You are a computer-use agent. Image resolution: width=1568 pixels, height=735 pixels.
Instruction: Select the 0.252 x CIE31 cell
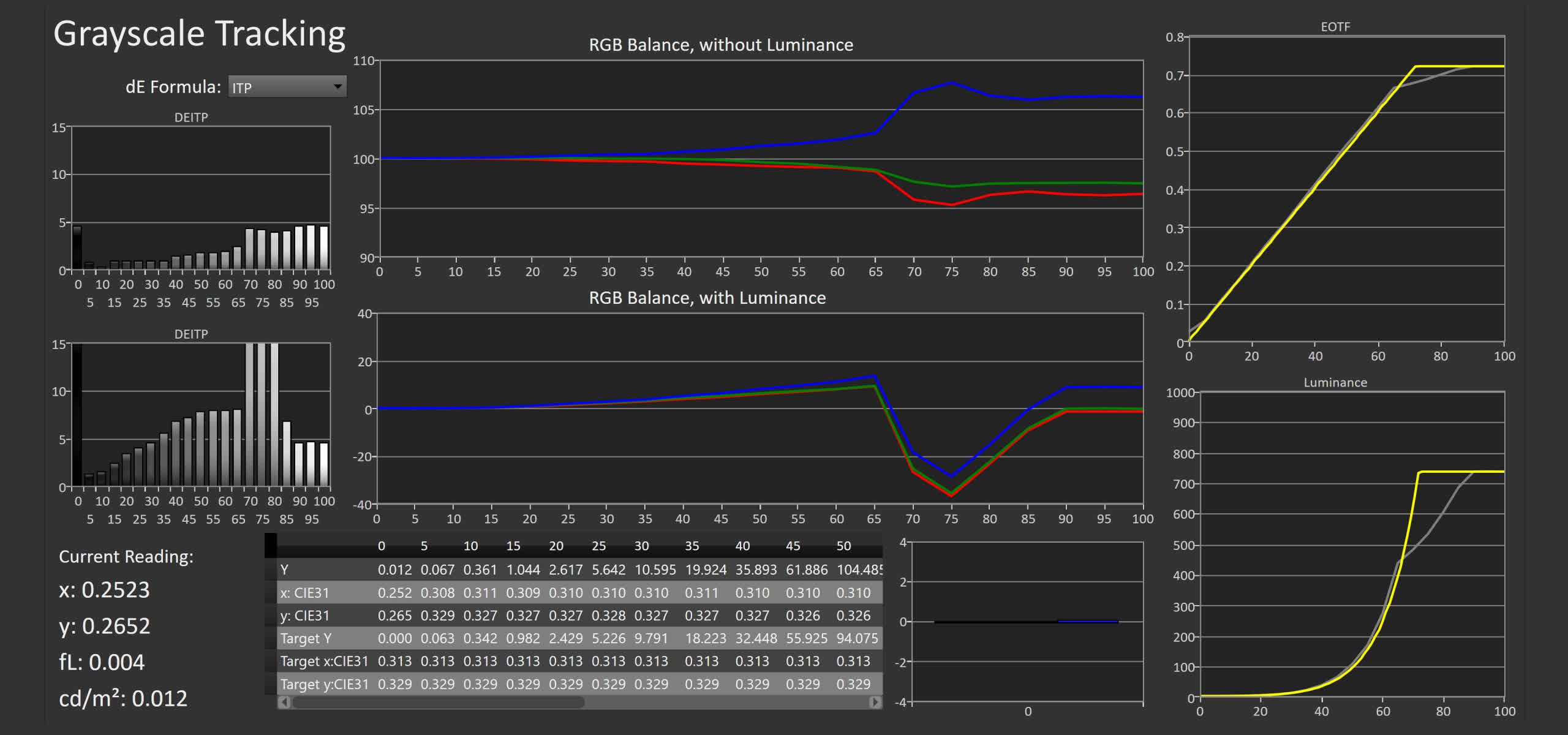[x=394, y=593]
